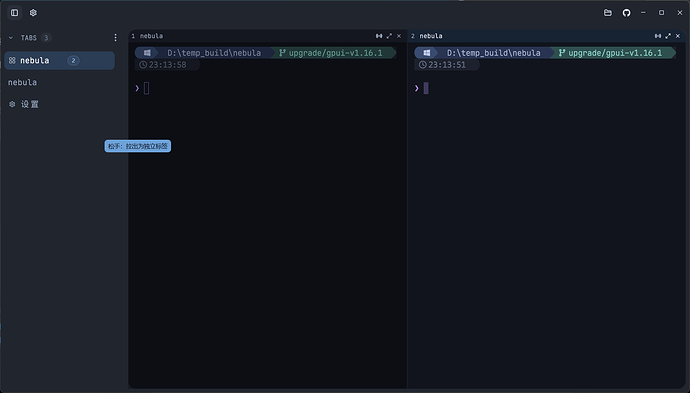Image resolution: width=690 pixels, height=393 pixels.
Task: Click the '2 nebula' pane title
Action: point(426,36)
